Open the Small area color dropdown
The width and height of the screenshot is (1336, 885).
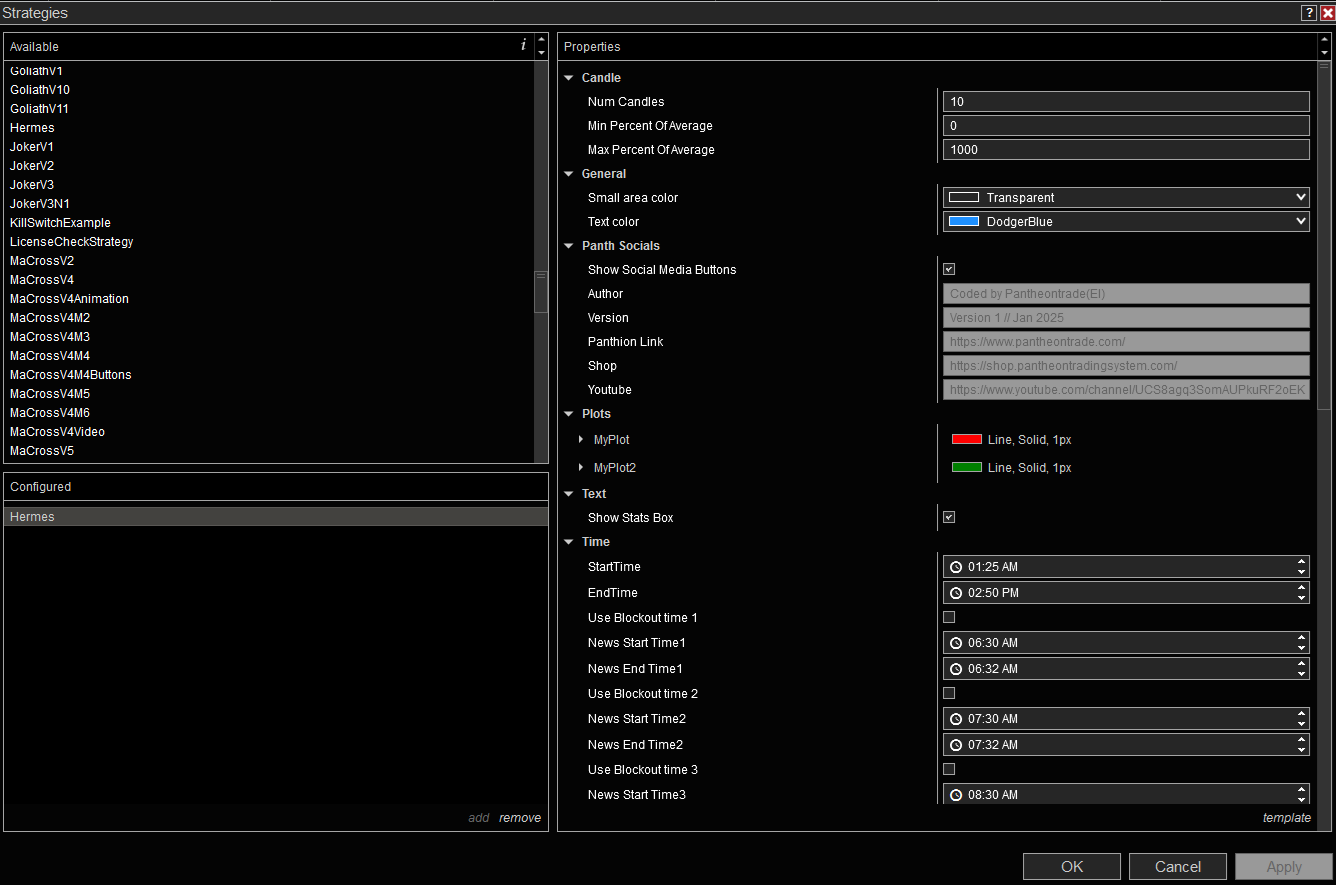tap(1126, 198)
